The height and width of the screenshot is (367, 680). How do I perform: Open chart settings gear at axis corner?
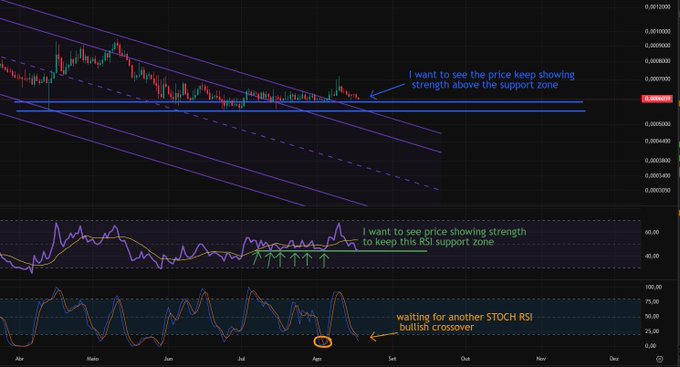pos(659,359)
